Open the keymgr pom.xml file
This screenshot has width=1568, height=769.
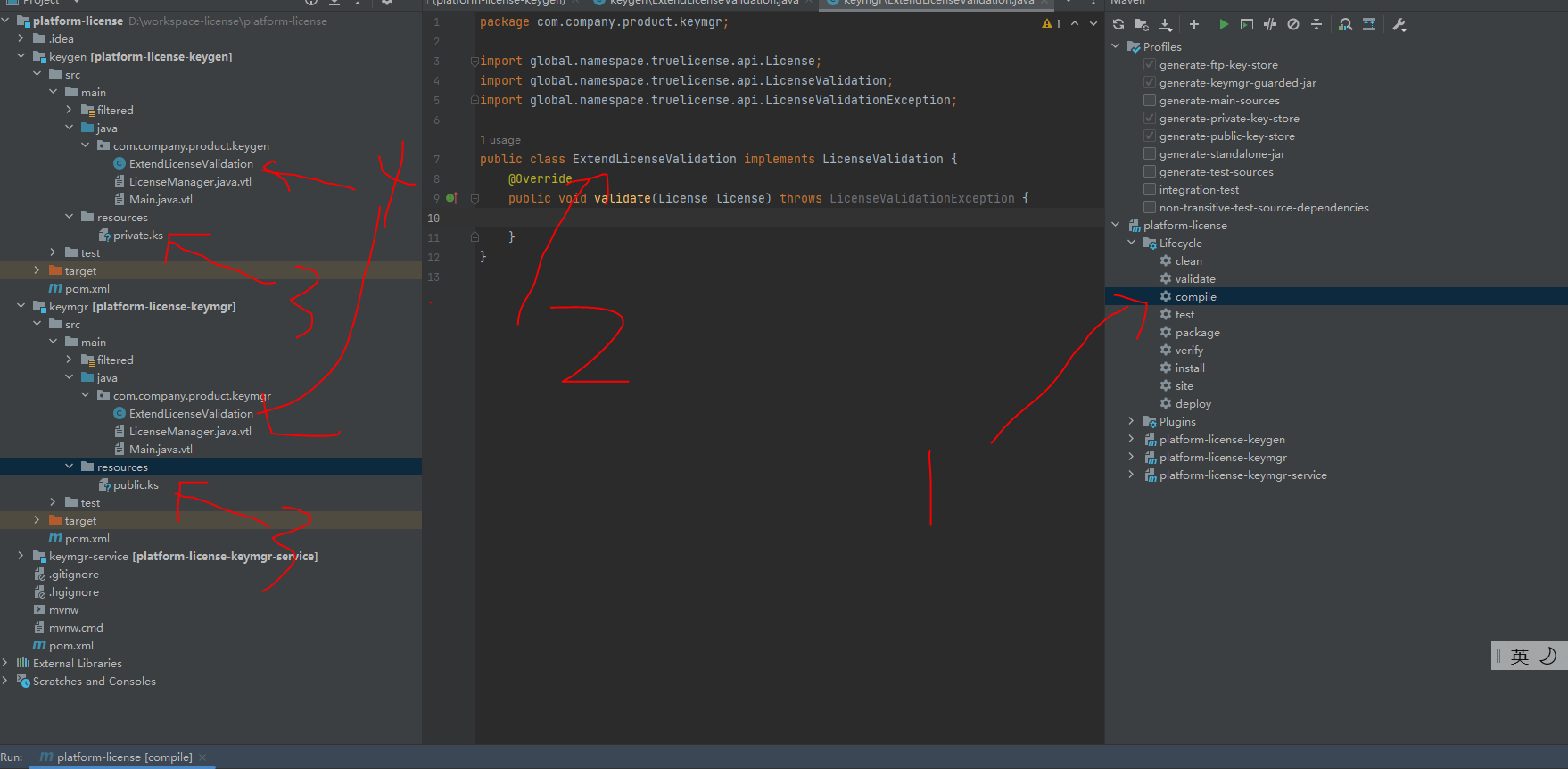87,538
